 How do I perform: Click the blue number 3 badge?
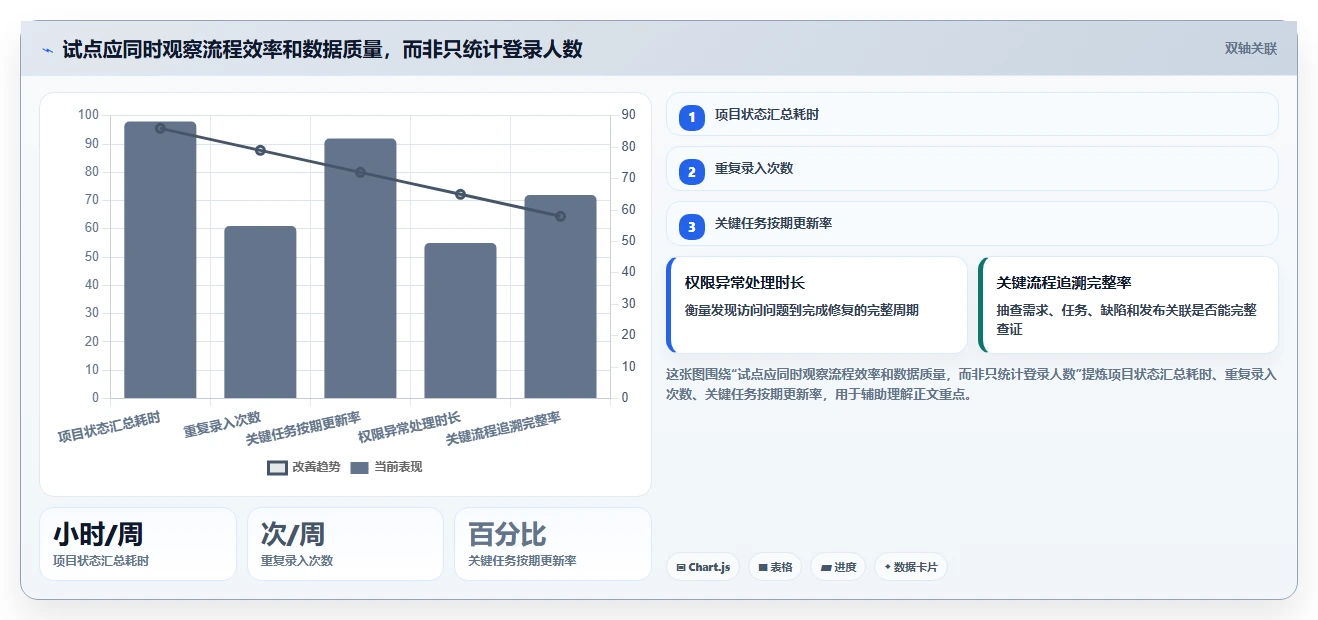coord(691,227)
